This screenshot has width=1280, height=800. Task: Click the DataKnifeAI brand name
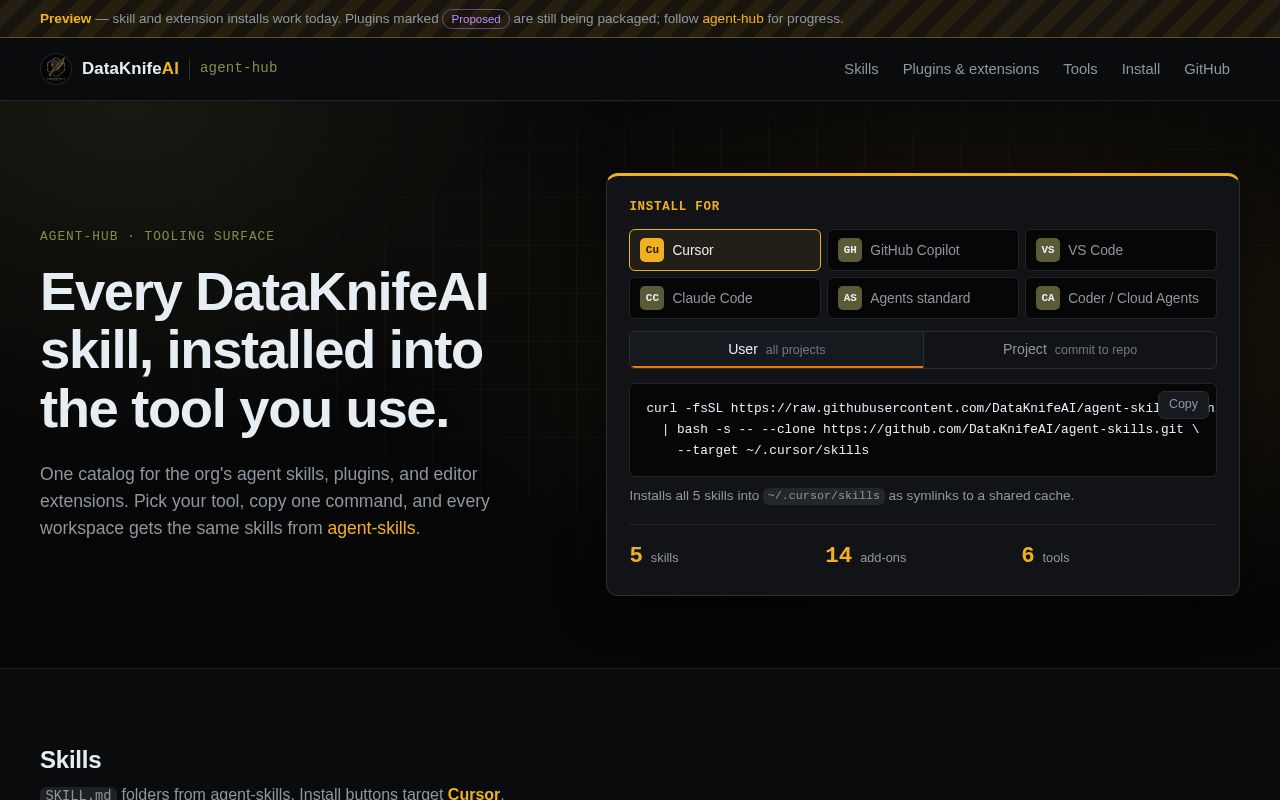click(x=130, y=69)
